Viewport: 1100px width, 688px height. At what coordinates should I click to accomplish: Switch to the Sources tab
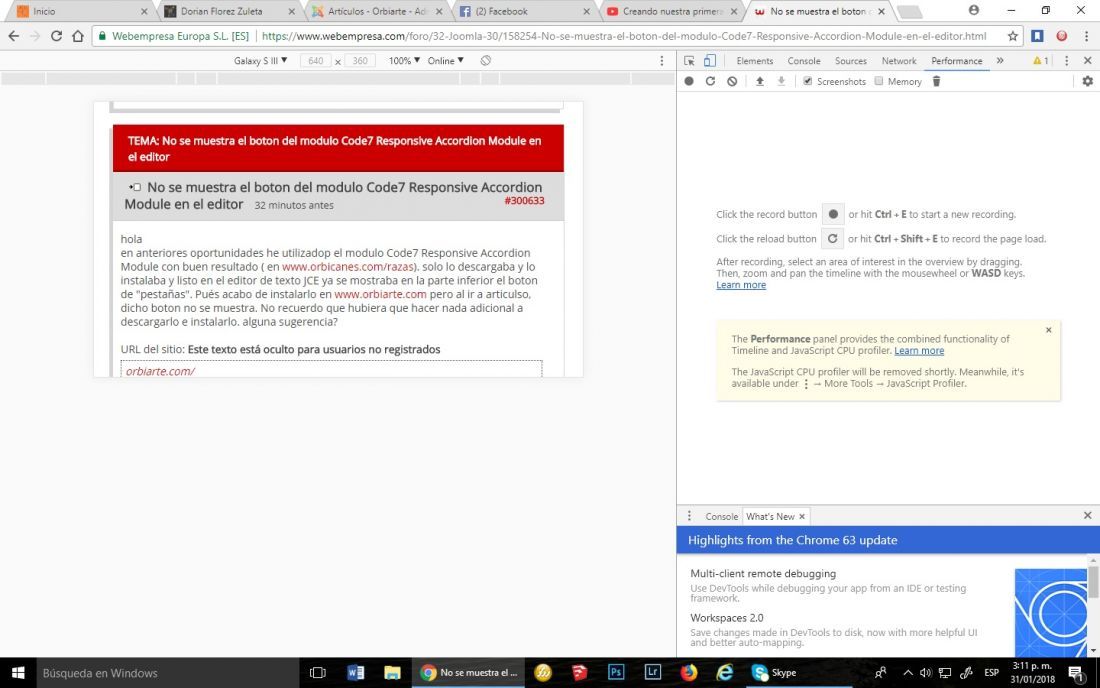coord(851,61)
